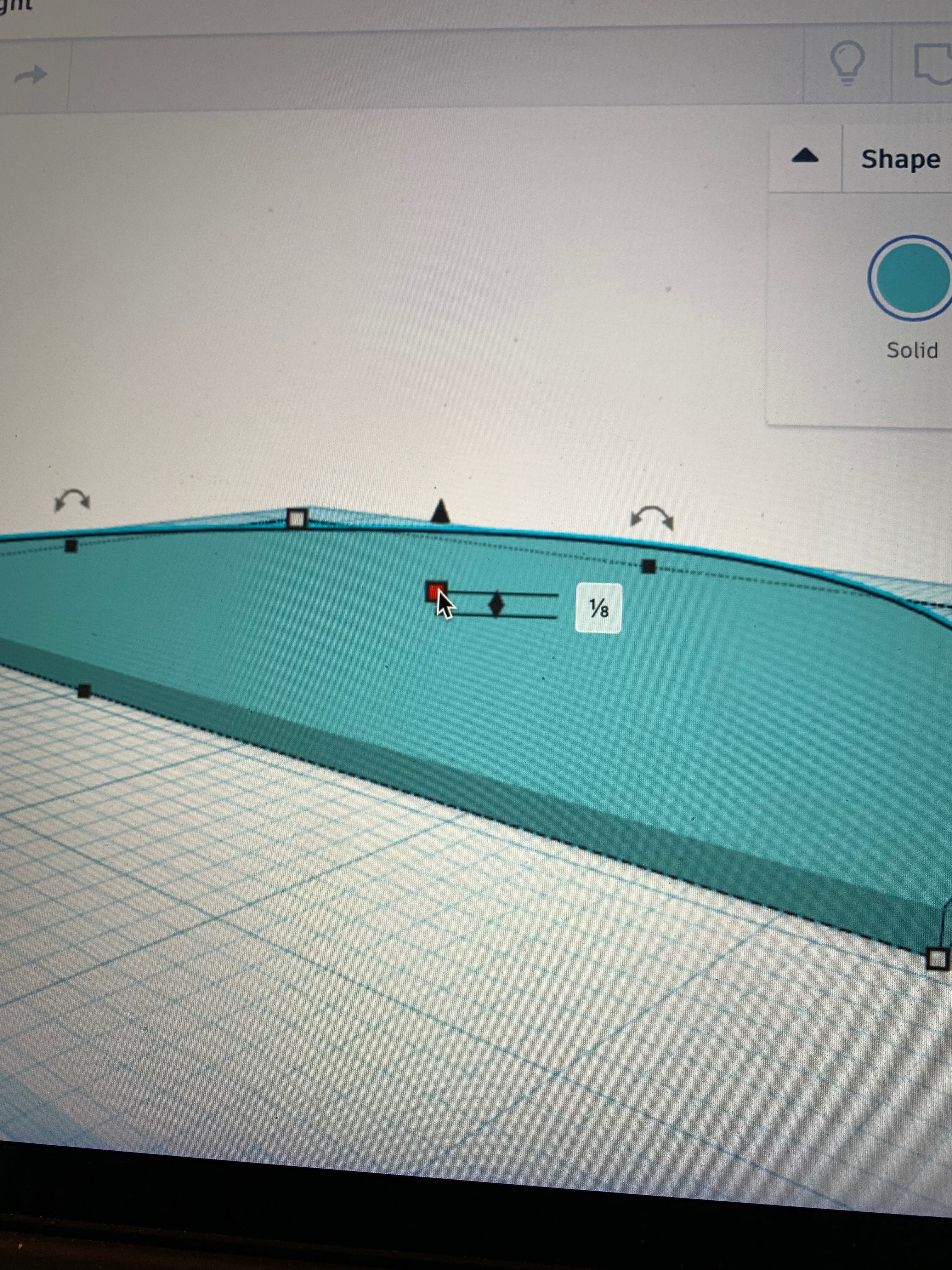
Task: Collapse the Shape panel with arrow
Action: (805, 156)
